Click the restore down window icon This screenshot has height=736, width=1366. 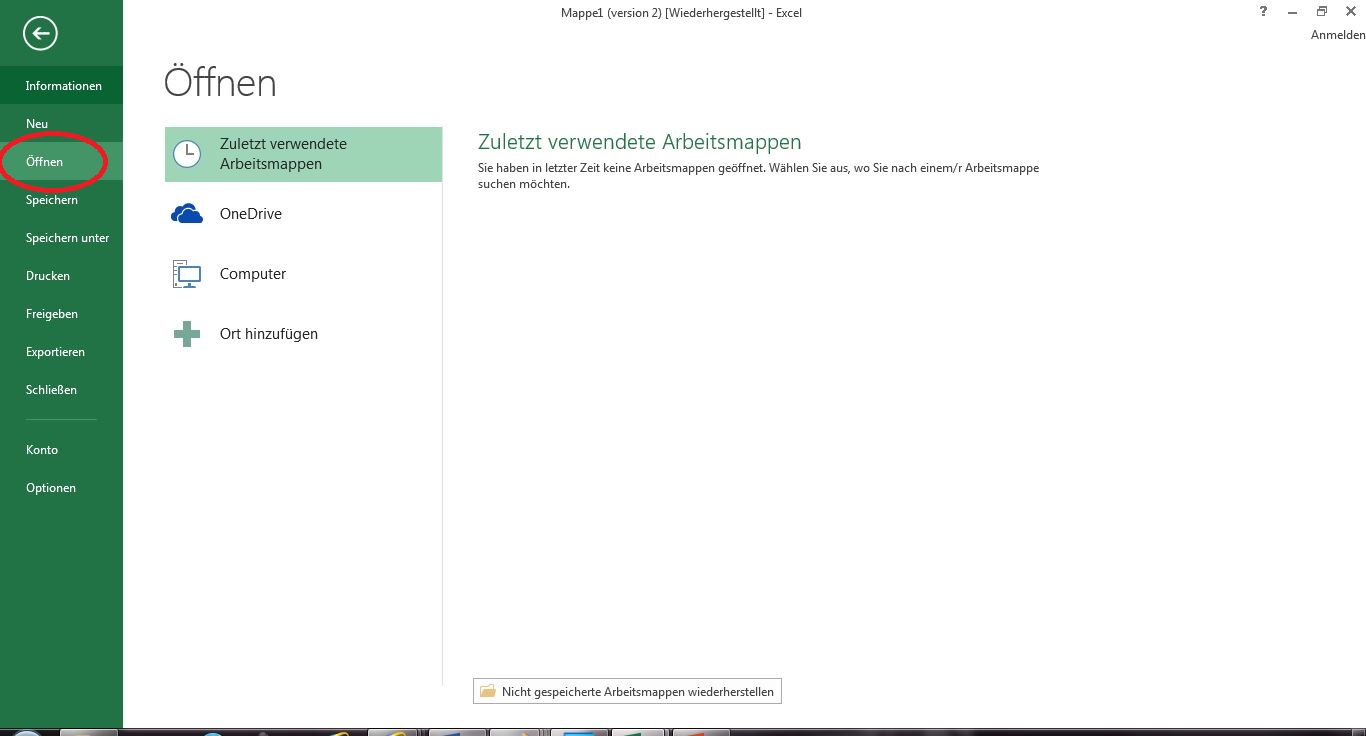pos(1321,12)
